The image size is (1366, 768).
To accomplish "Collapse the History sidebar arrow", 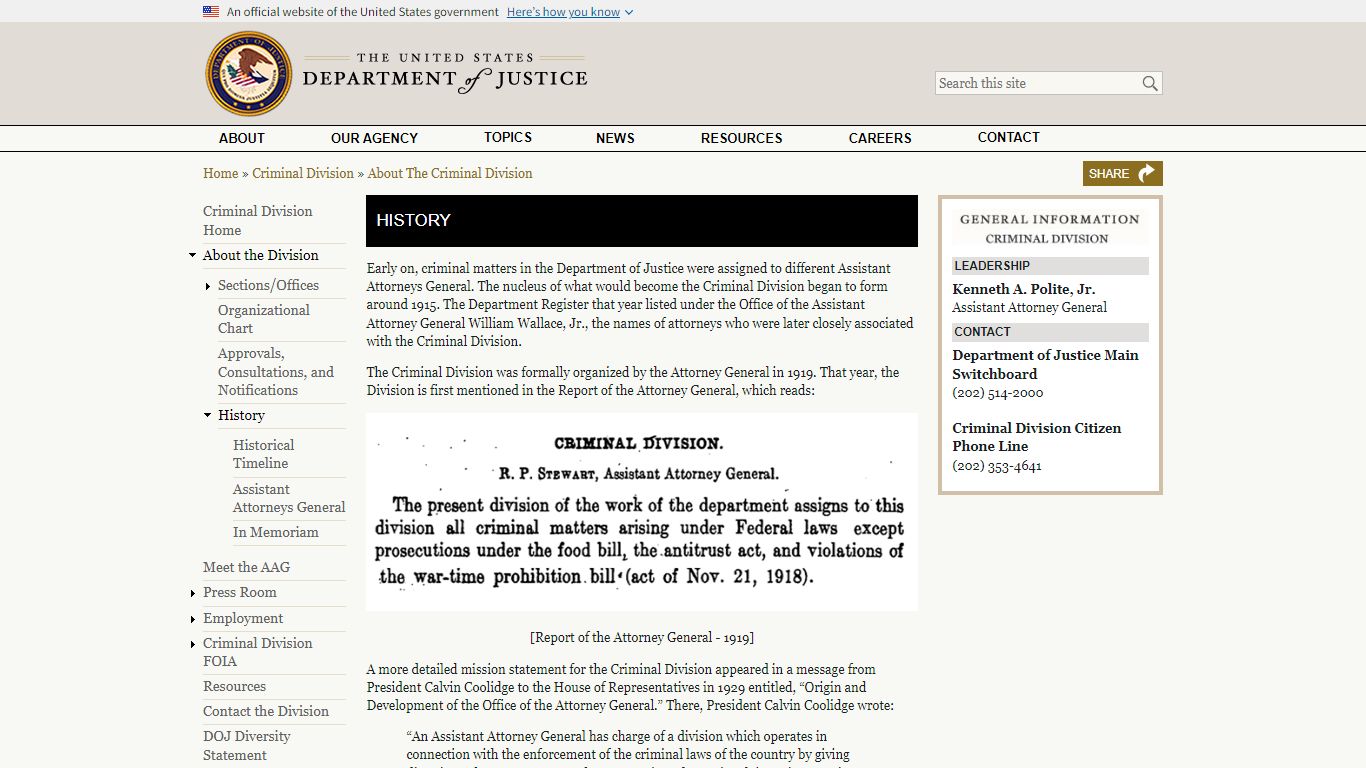I will click(208, 416).
